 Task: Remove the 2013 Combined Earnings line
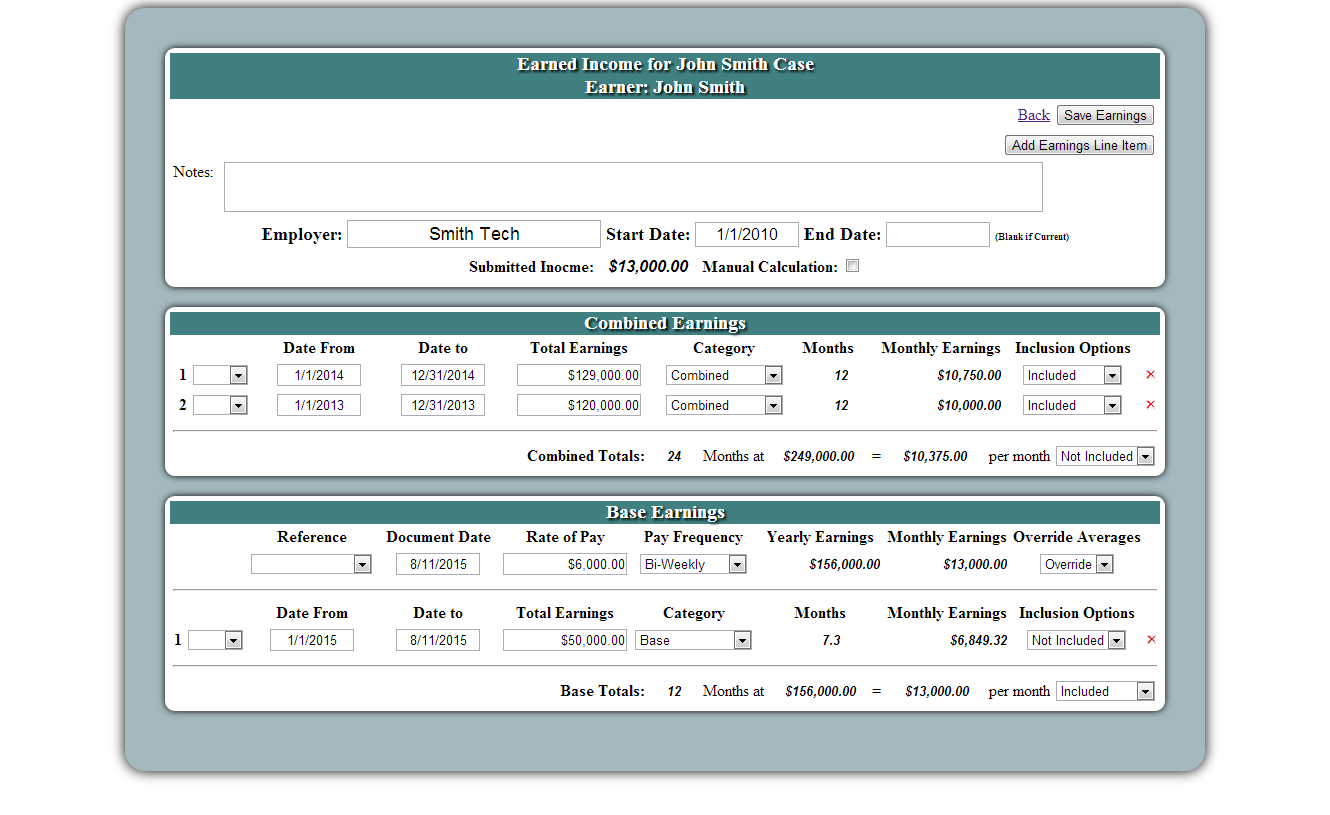pyautogui.click(x=1149, y=404)
